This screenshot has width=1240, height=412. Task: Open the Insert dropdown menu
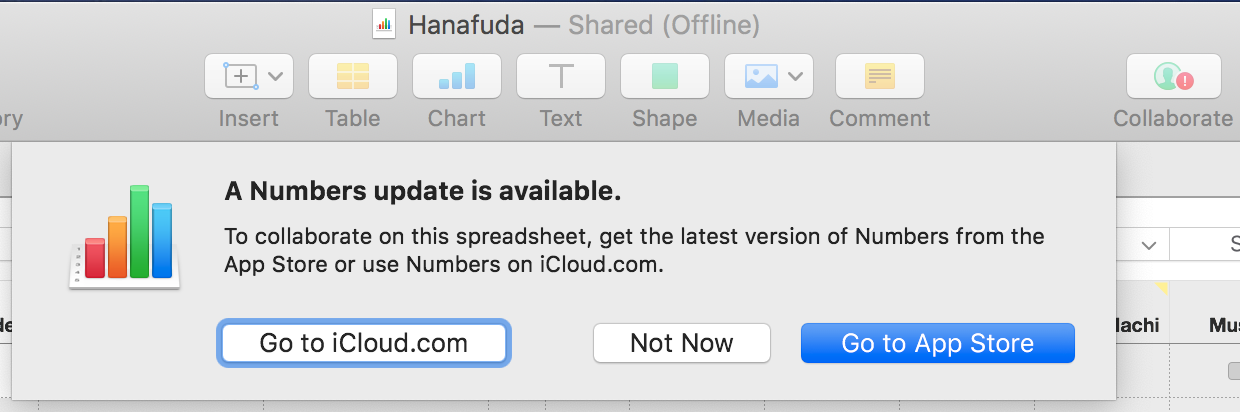coord(249,76)
